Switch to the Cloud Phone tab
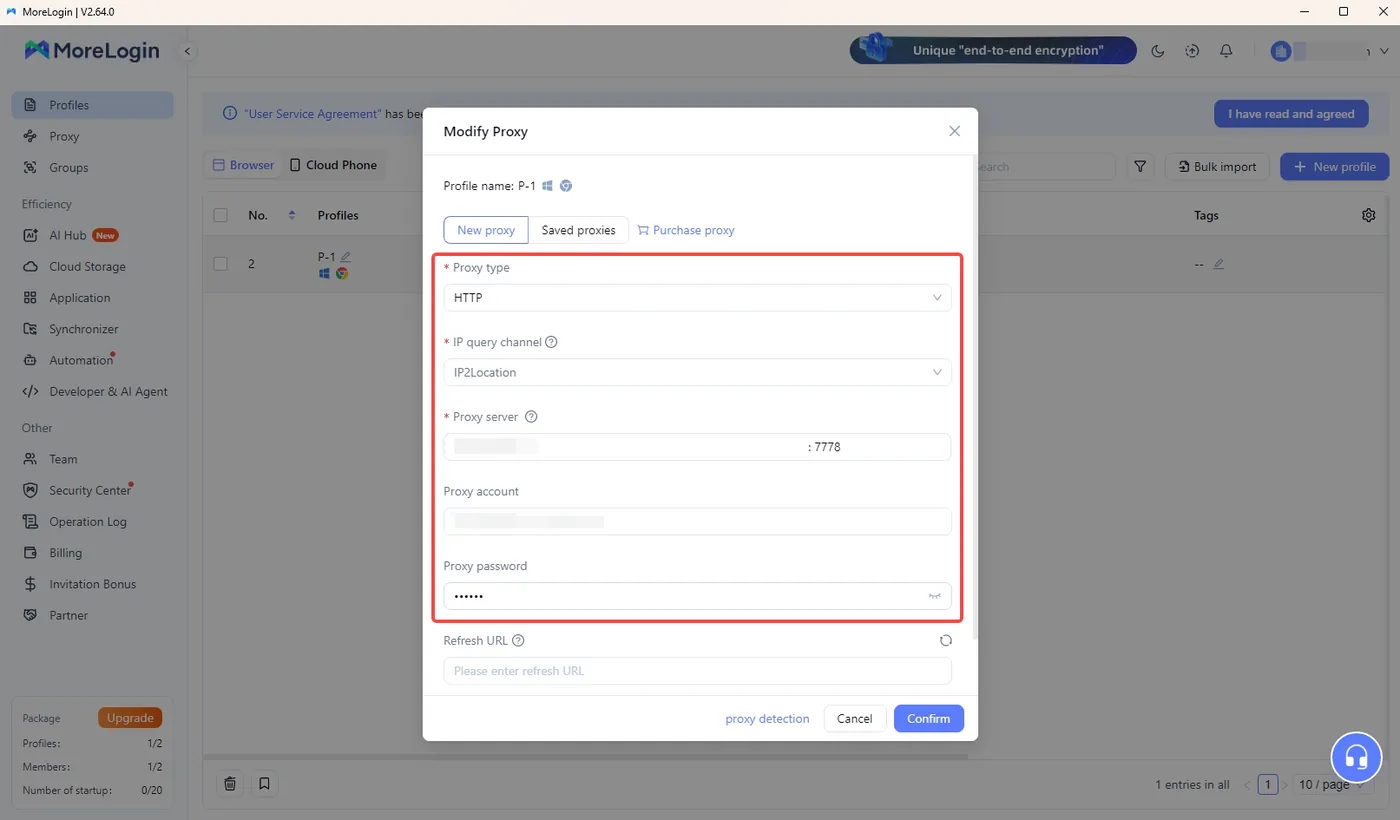The height and width of the screenshot is (820, 1400). coord(334,165)
